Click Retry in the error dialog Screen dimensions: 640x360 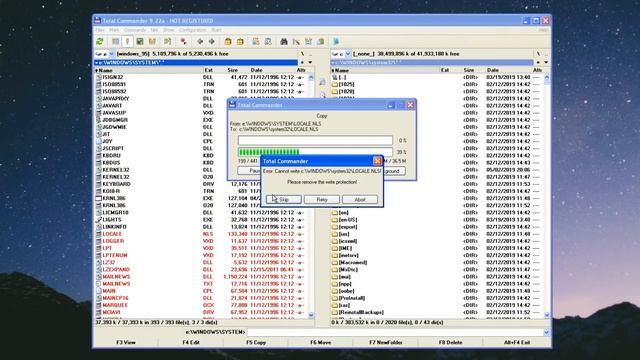(x=322, y=200)
